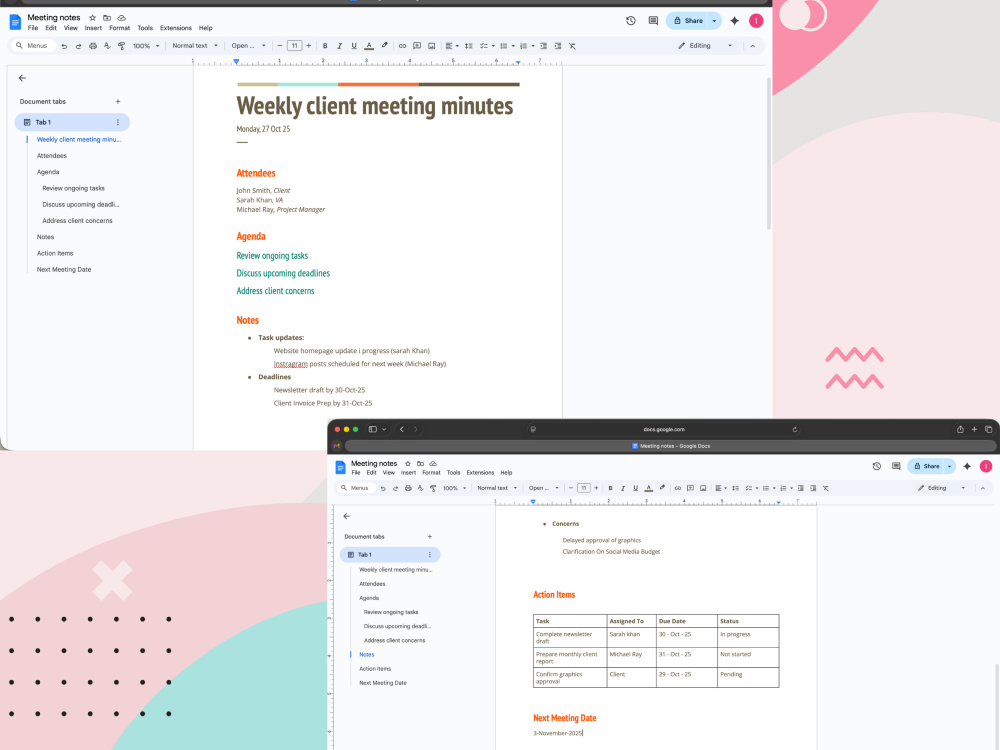Open Tab 1 options menu in upper window
This screenshot has height=750, width=1000.
point(117,122)
